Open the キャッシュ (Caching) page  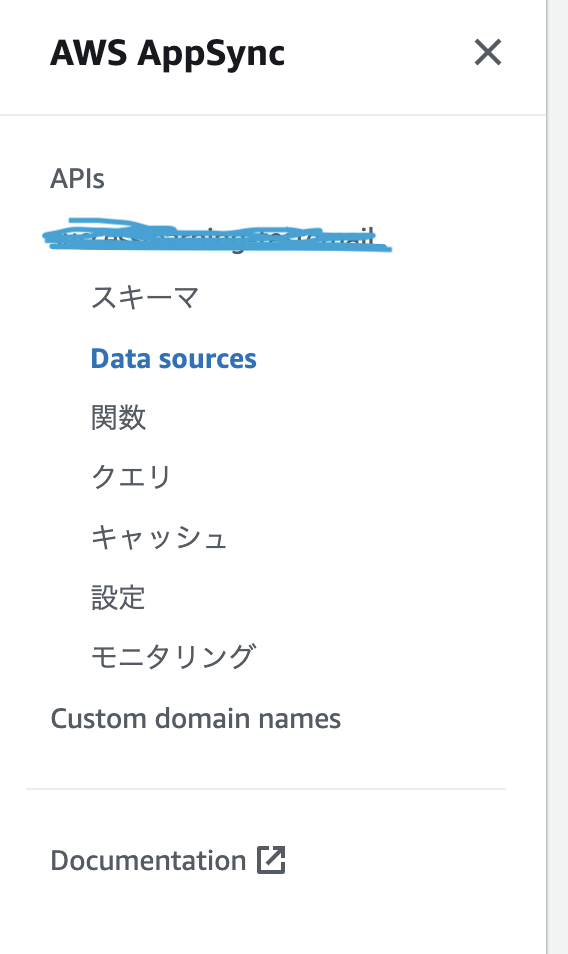159,538
